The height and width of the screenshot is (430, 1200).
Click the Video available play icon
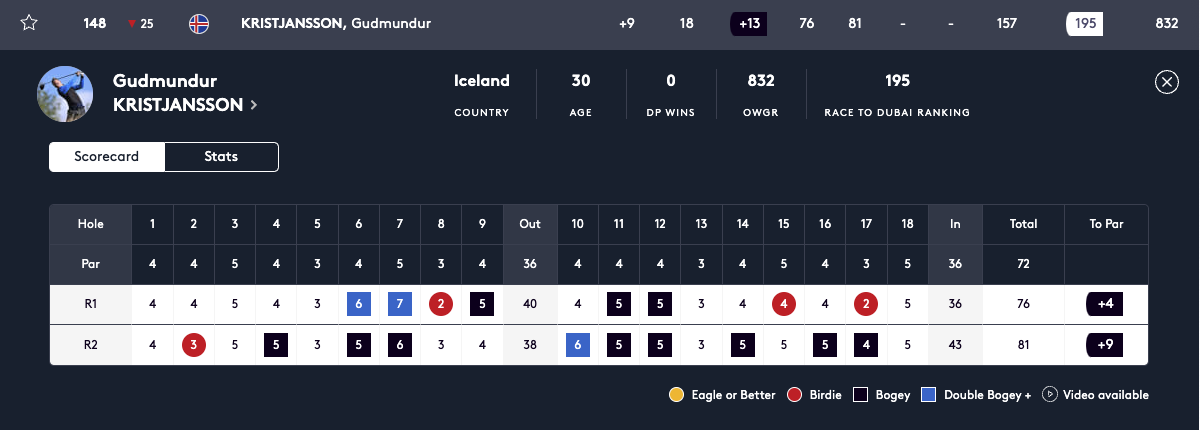(1050, 394)
